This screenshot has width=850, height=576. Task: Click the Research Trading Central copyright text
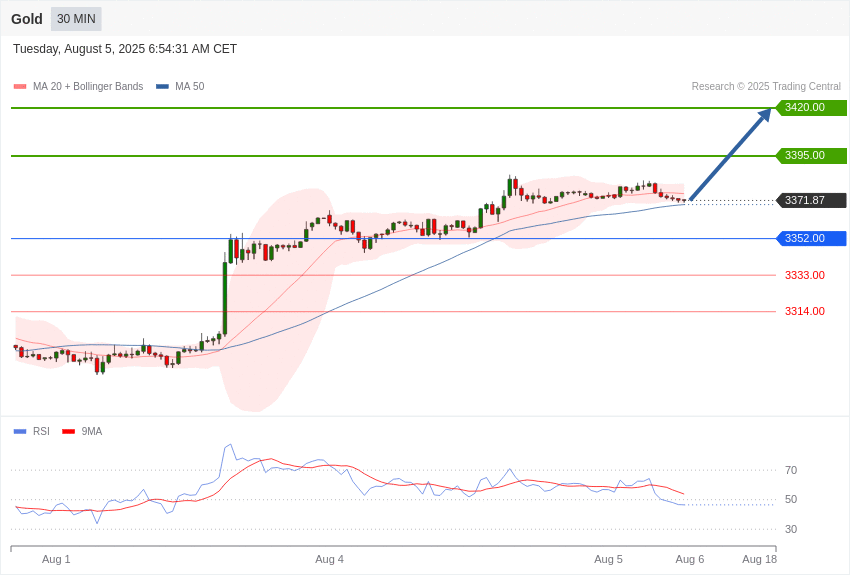tap(766, 86)
